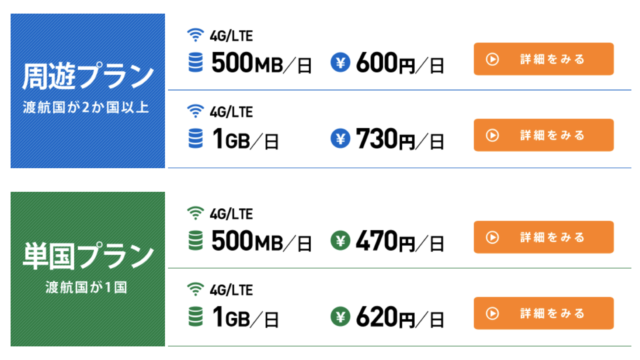Image resolution: width=640 pixels, height=360 pixels.
Task: Click the play icon on the 600円 details button
Action: (x=492, y=59)
